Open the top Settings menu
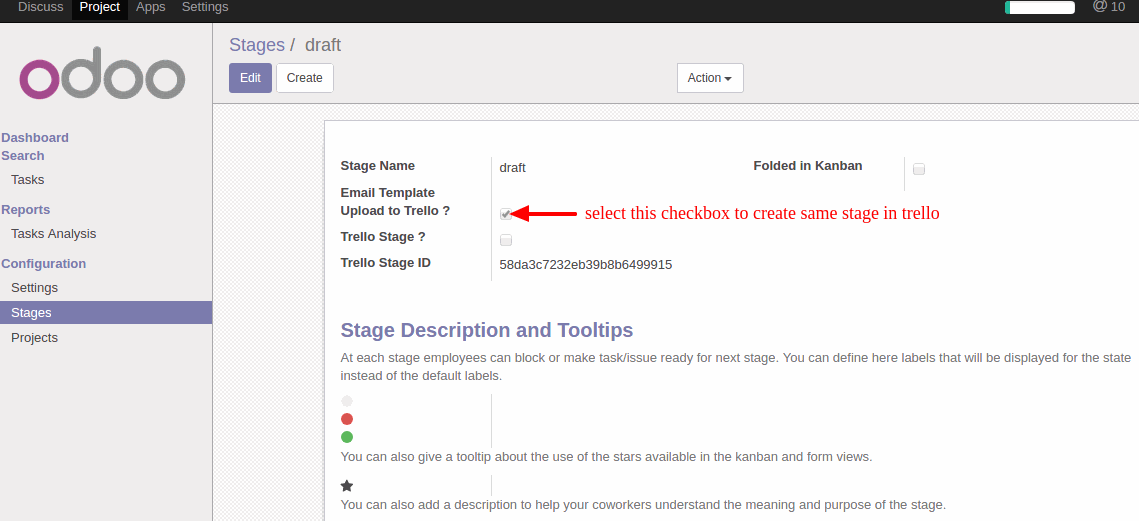This screenshot has width=1139, height=521. point(205,7)
